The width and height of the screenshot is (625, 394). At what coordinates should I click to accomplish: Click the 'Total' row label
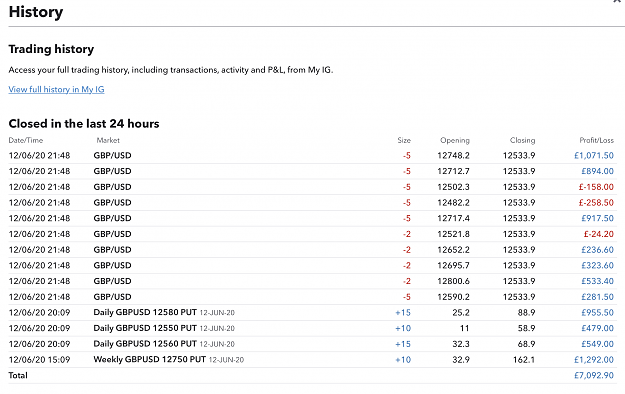pyautogui.click(x=18, y=375)
